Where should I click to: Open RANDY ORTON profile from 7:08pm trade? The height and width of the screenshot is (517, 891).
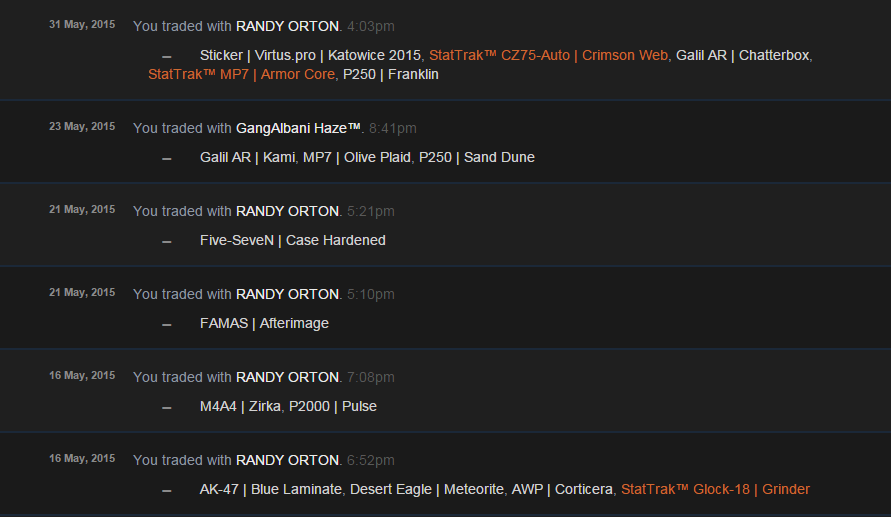click(x=287, y=377)
